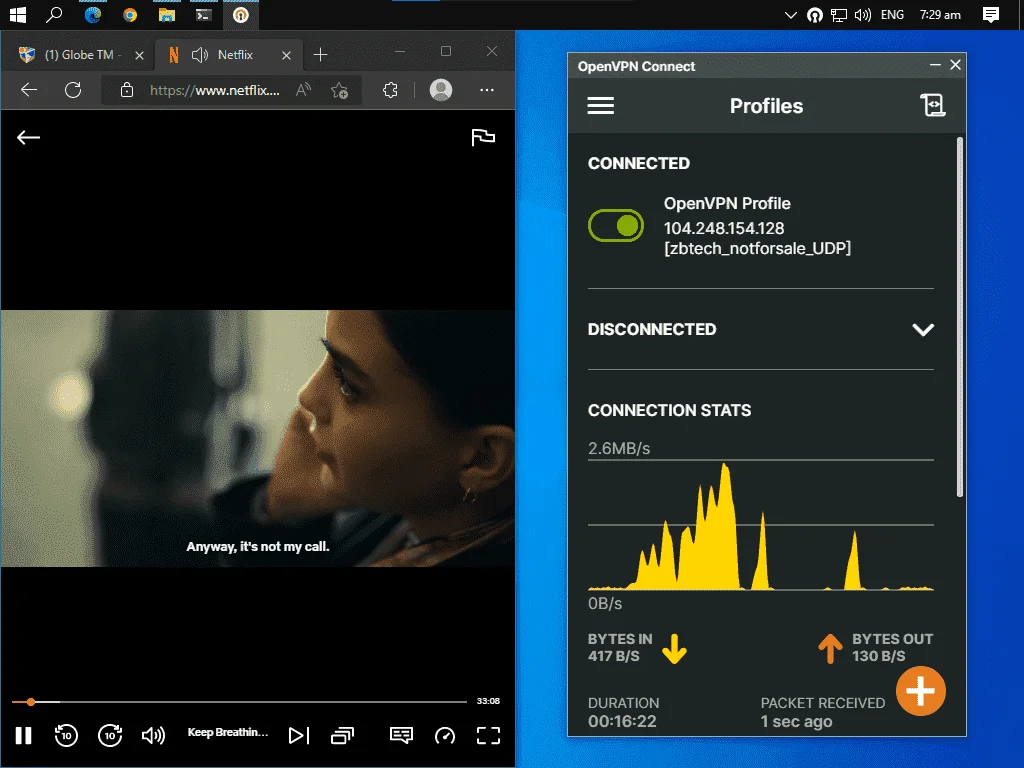1024x768 pixels.
Task: Close the Globe TM tab
Action: (139, 56)
